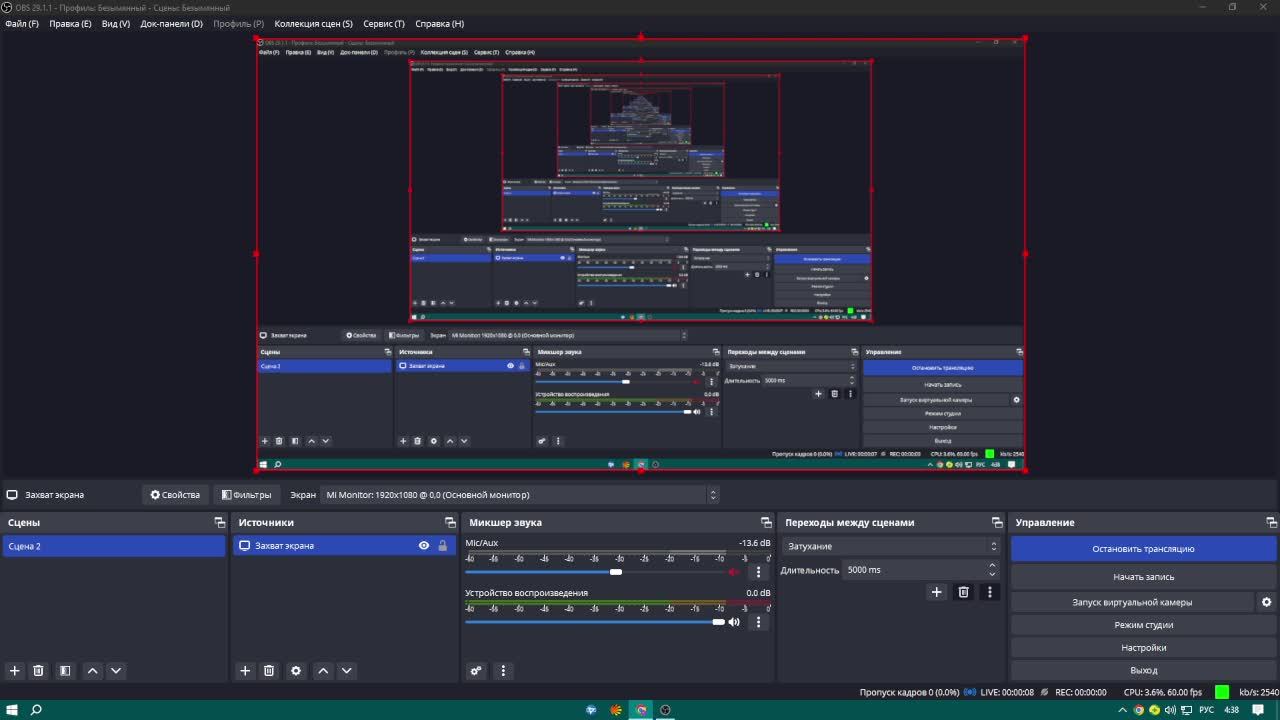
Task: Open Сервис (T) menu
Action: coord(384,24)
